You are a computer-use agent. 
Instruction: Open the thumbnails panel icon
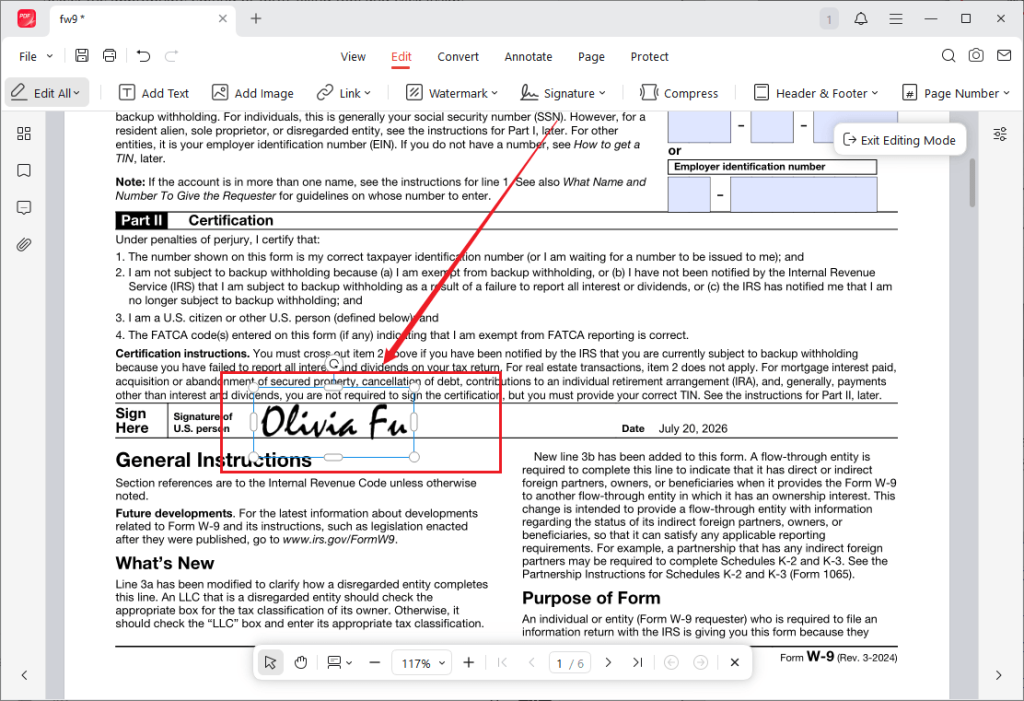point(24,134)
